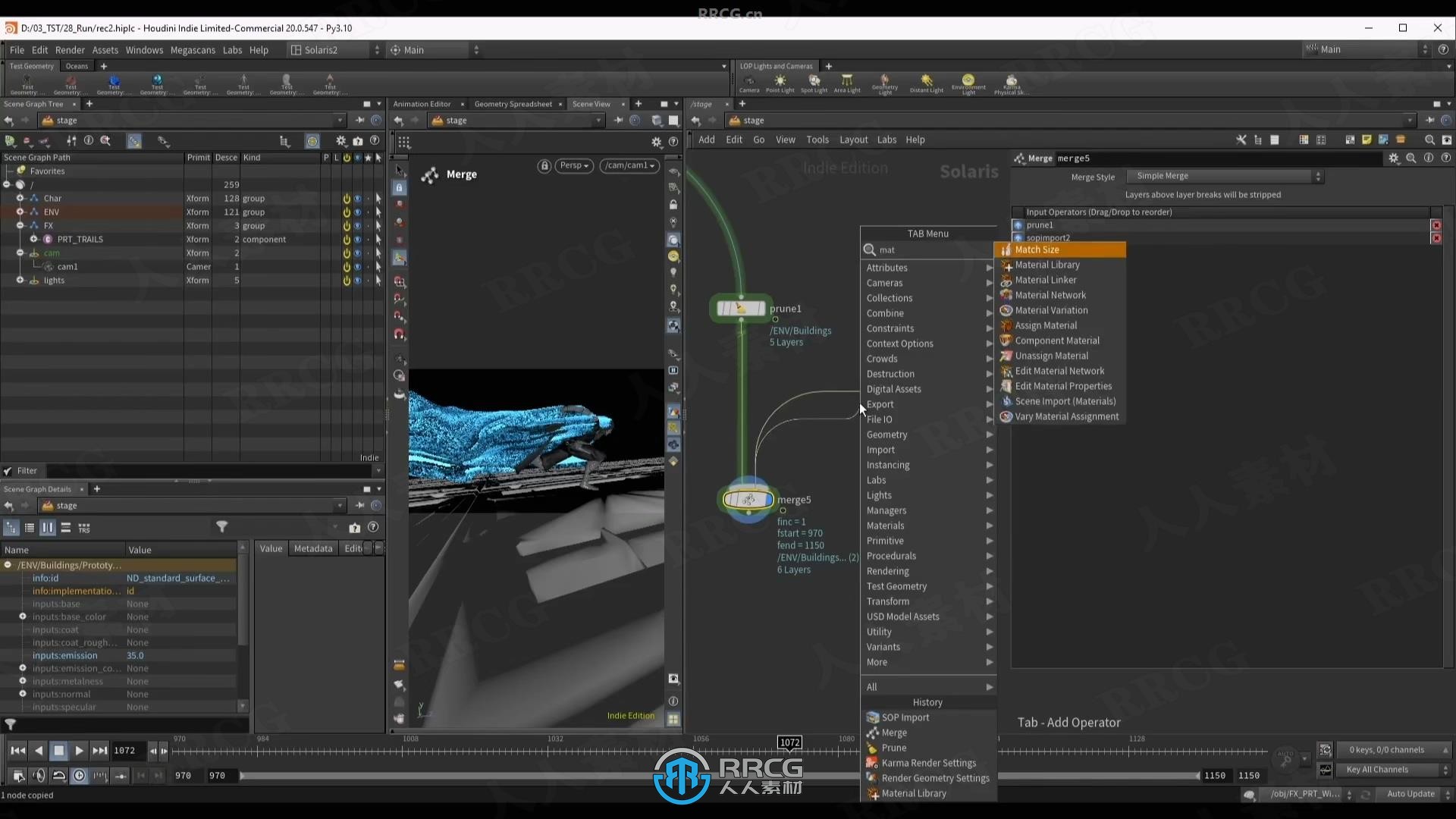Viewport: 1456px width, 819px height.
Task: Click the Distant Light shelf tool
Action: (x=926, y=83)
